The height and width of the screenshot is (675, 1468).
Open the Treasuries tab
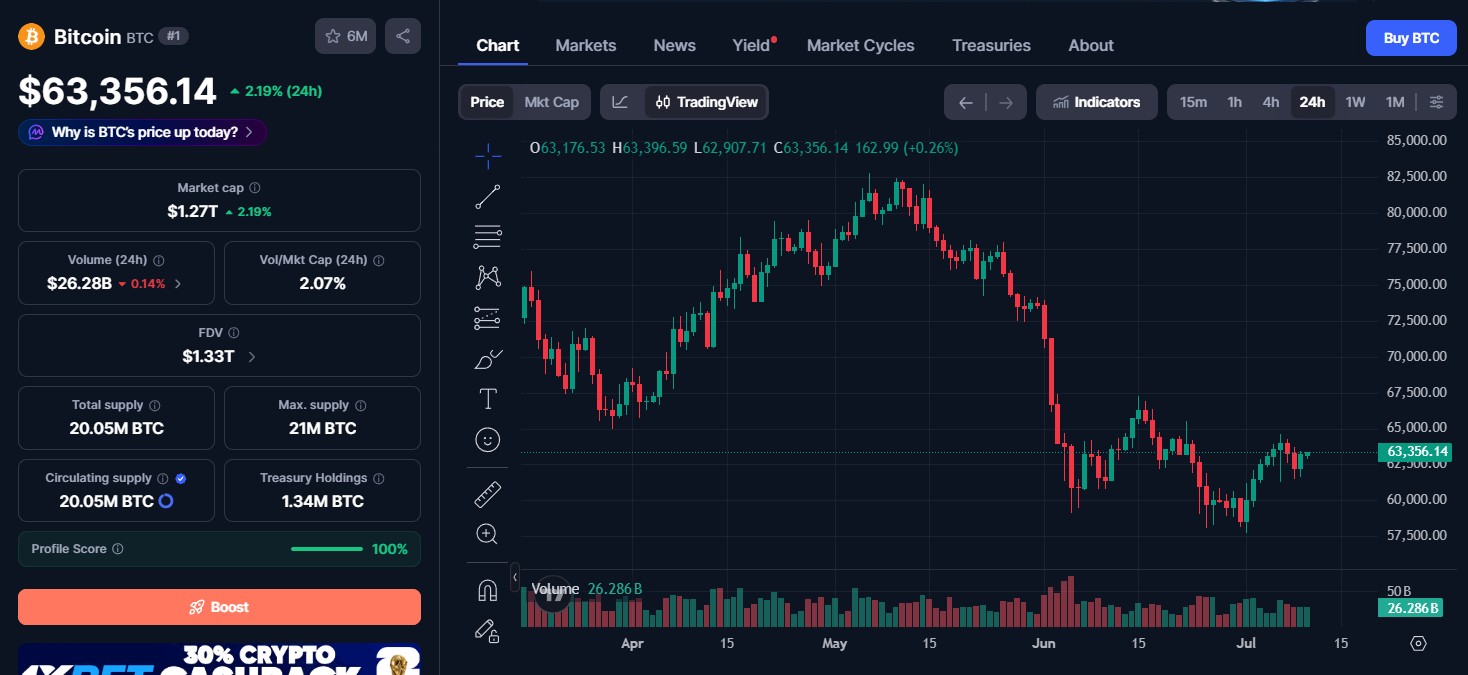[991, 45]
